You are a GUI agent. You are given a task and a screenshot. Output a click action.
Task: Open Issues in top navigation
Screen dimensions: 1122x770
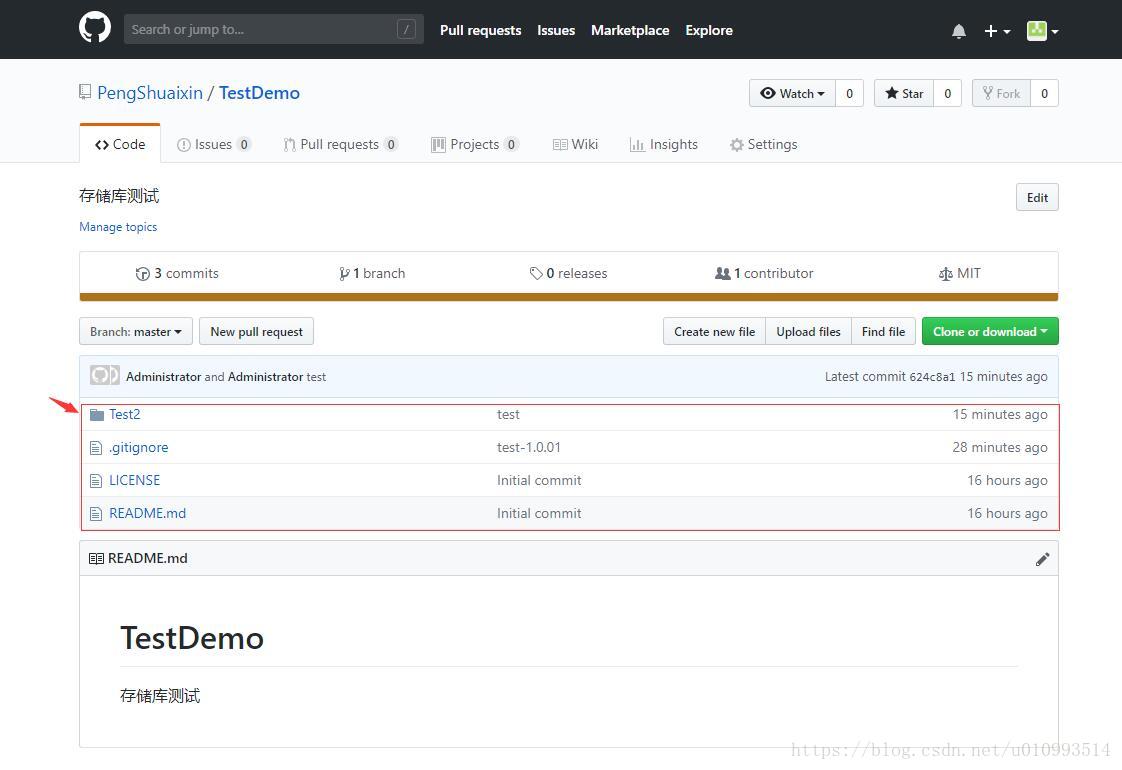556,30
